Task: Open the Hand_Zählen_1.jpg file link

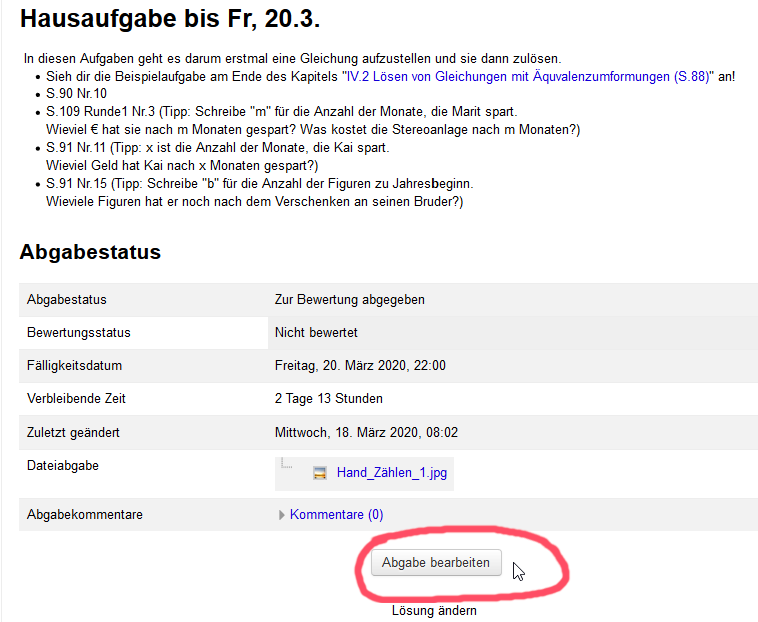Action: pos(391,473)
